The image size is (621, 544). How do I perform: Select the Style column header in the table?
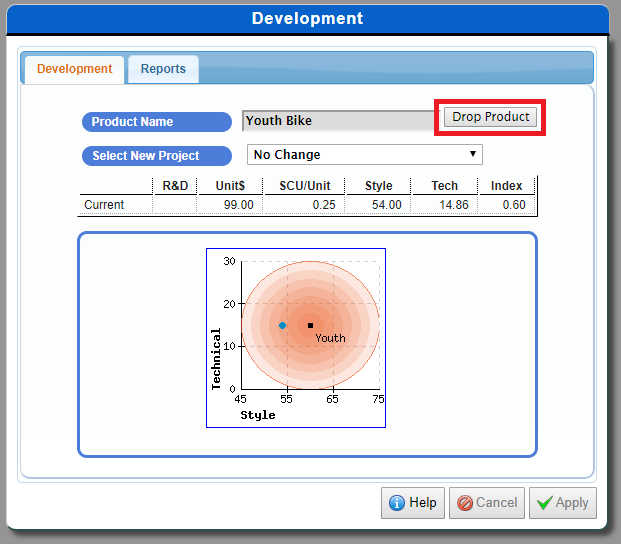pos(378,186)
